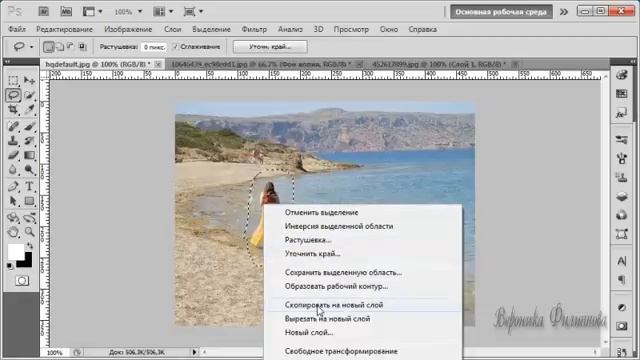
Task: Open the Изображение menu
Action: point(128,29)
